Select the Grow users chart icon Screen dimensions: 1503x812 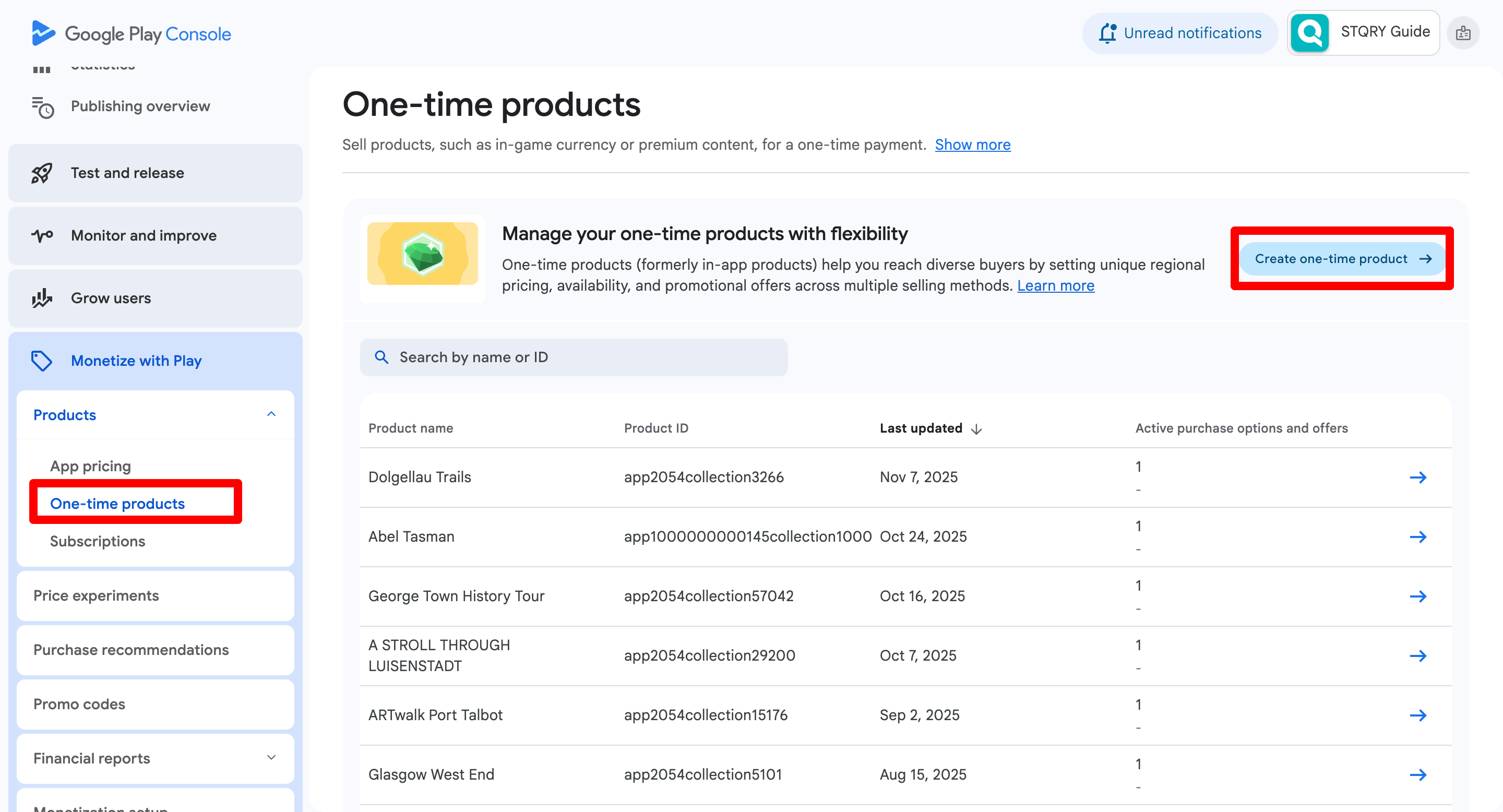coord(41,298)
